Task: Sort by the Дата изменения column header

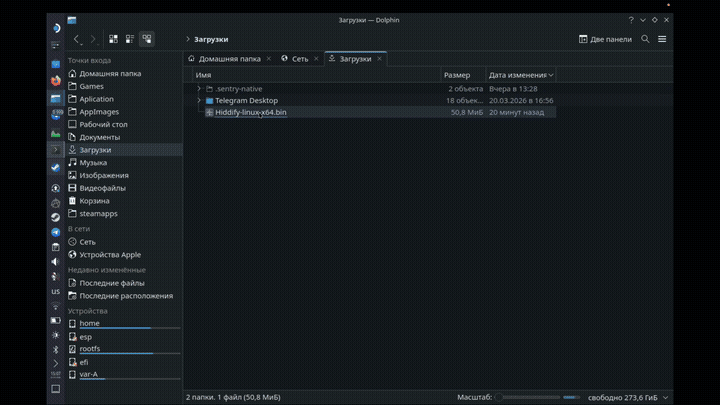Action: [x=521, y=75]
